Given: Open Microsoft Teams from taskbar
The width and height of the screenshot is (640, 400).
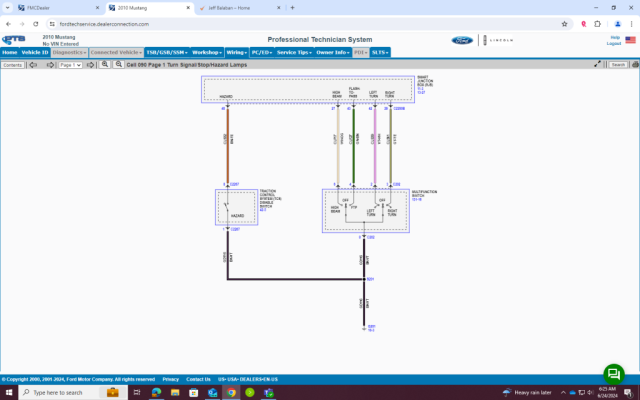Looking at the screenshot, I should pos(269,392).
